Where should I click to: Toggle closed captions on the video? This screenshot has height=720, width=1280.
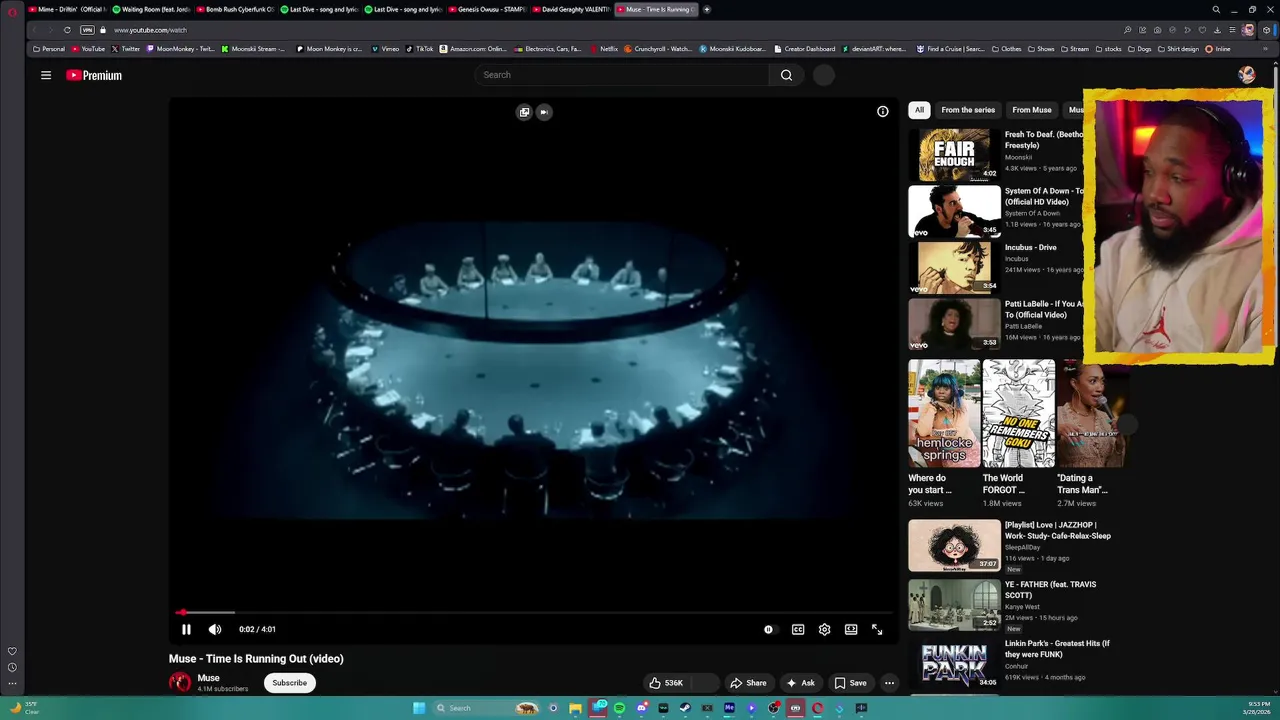pyautogui.click(x=798, y=629)
